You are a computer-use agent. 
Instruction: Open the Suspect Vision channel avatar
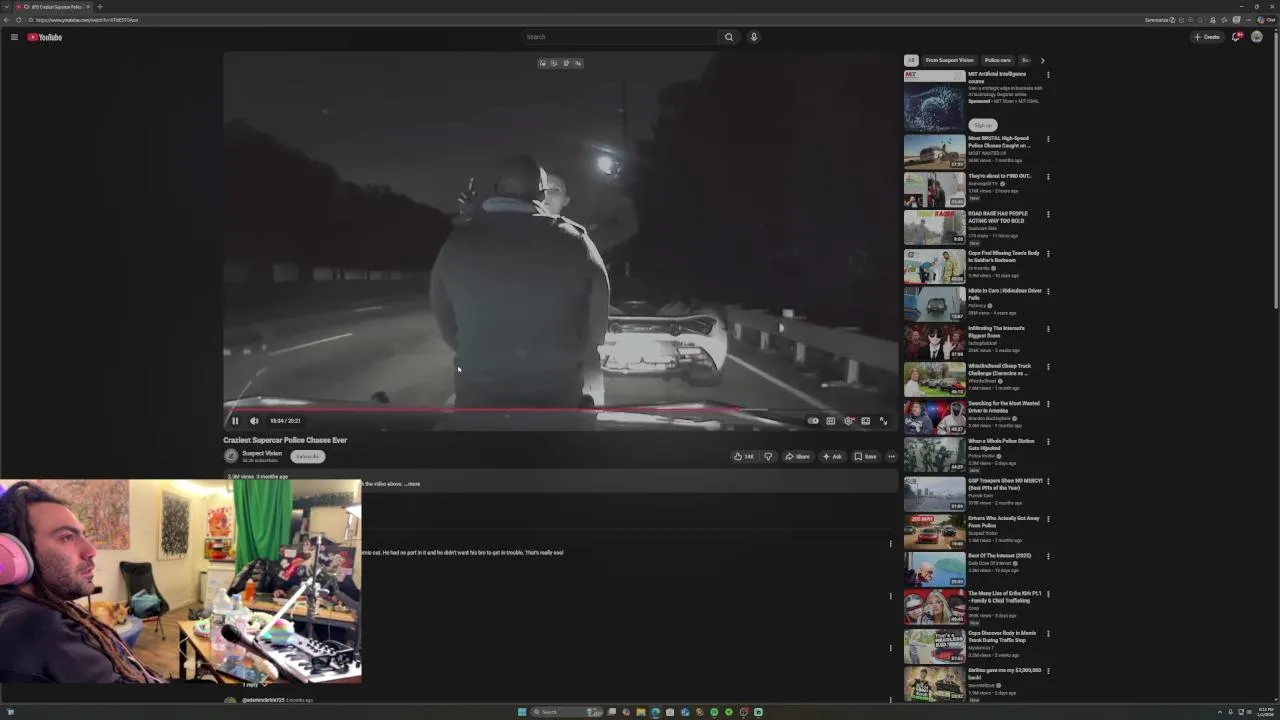[x=231, y=456]
